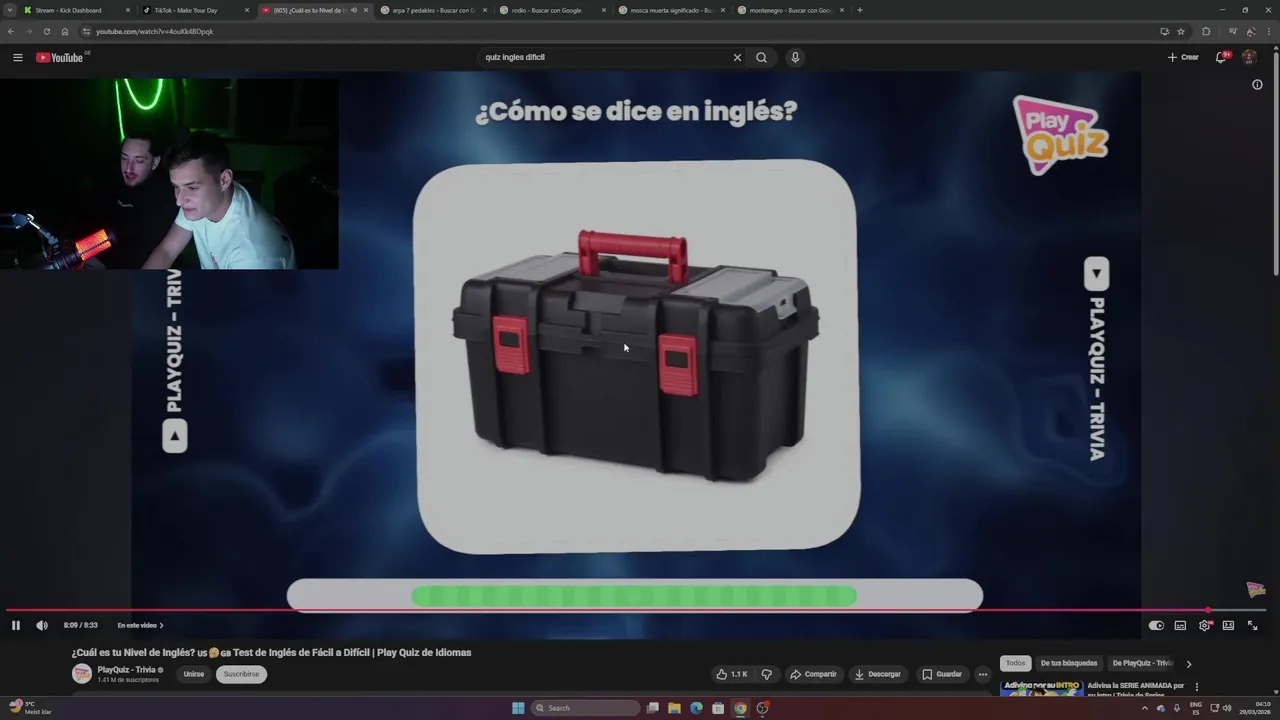Open PlayQuiz channel avatar
The height and width of the screenshot is (720, 1280).
pos(81,674)
